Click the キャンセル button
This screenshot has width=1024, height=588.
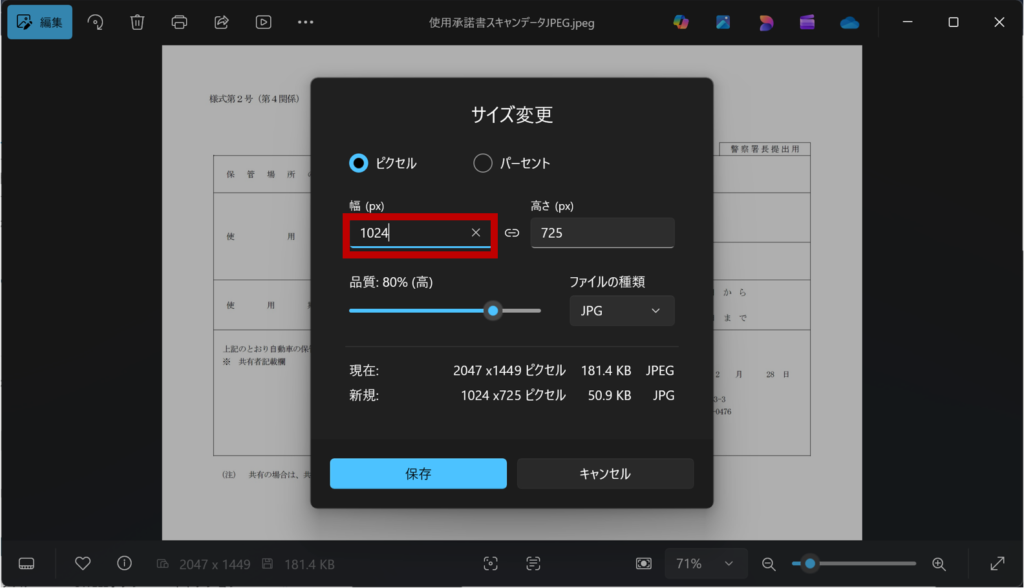605,474
